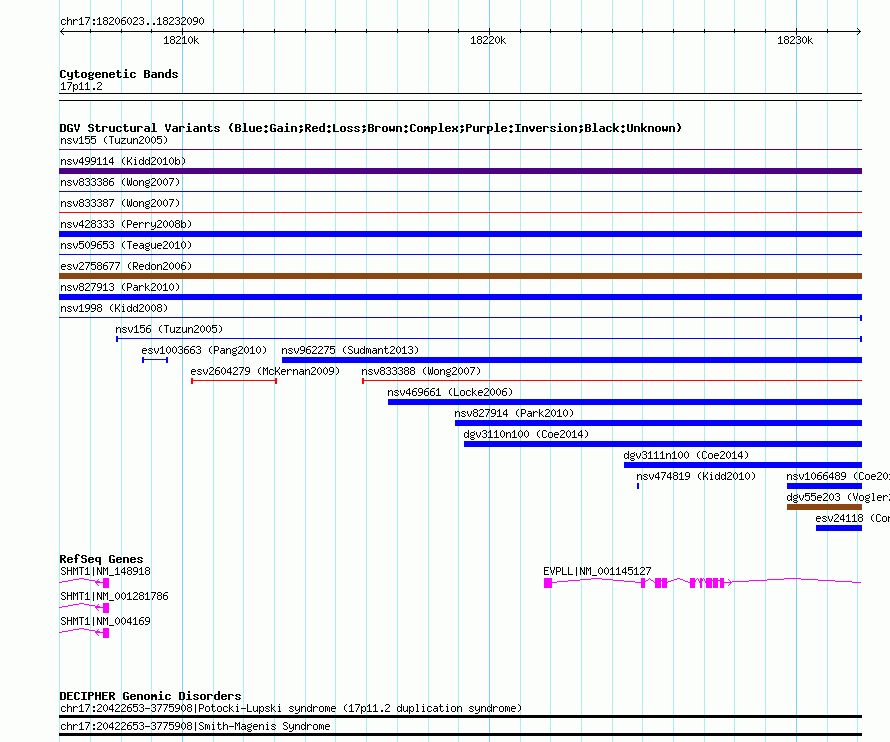Screen dimensions: 890x742
Task: Click the SHMT1 NM_001281786 magenta exon glyph
Action: (x=106, y=608)
